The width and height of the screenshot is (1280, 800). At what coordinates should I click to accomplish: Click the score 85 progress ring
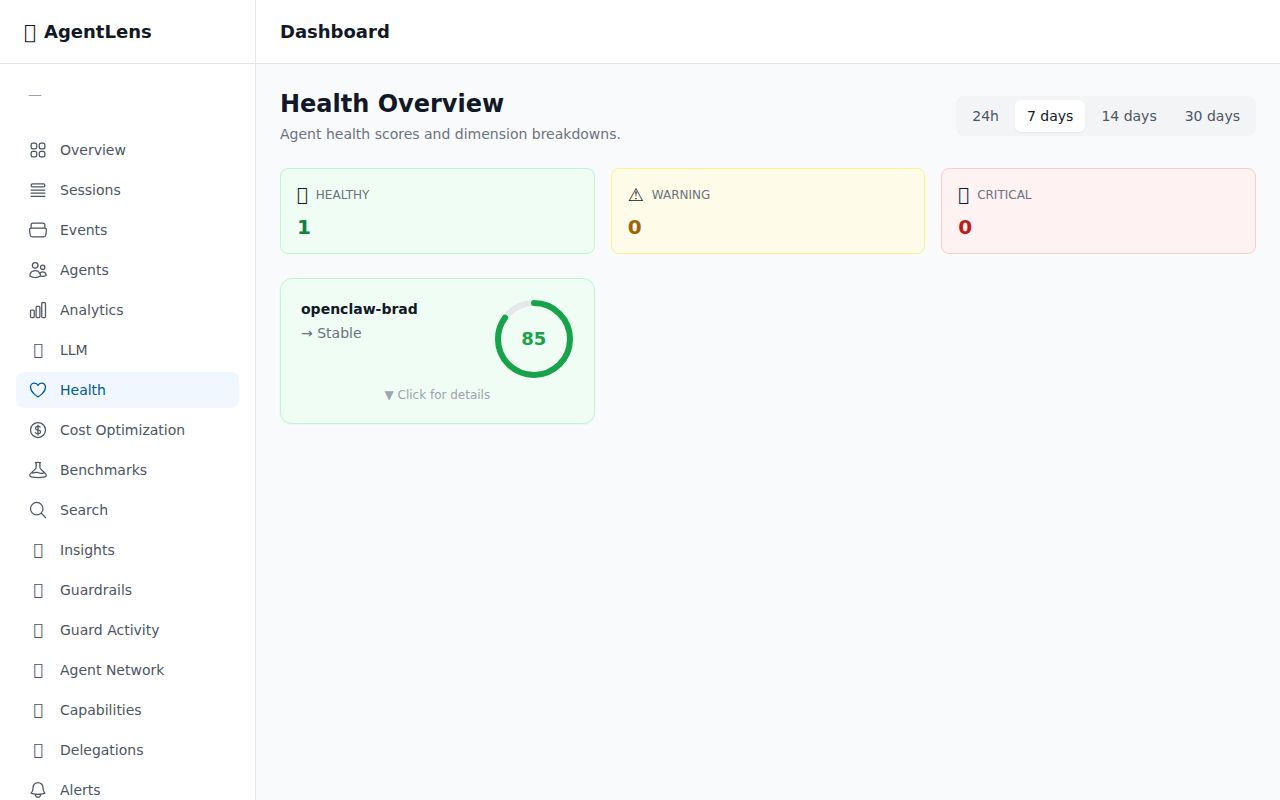(533, 338)
